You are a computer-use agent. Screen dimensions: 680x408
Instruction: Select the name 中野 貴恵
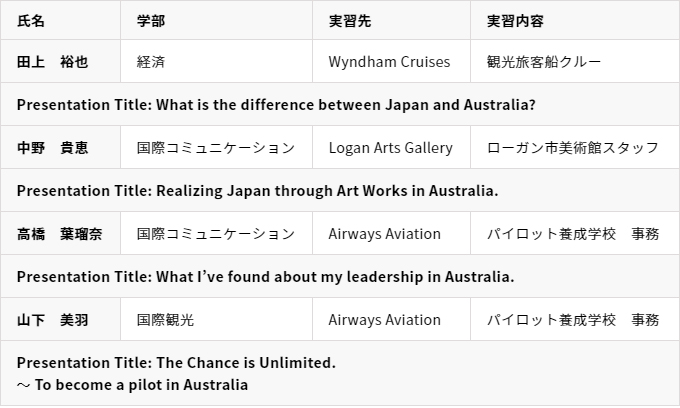52,147
